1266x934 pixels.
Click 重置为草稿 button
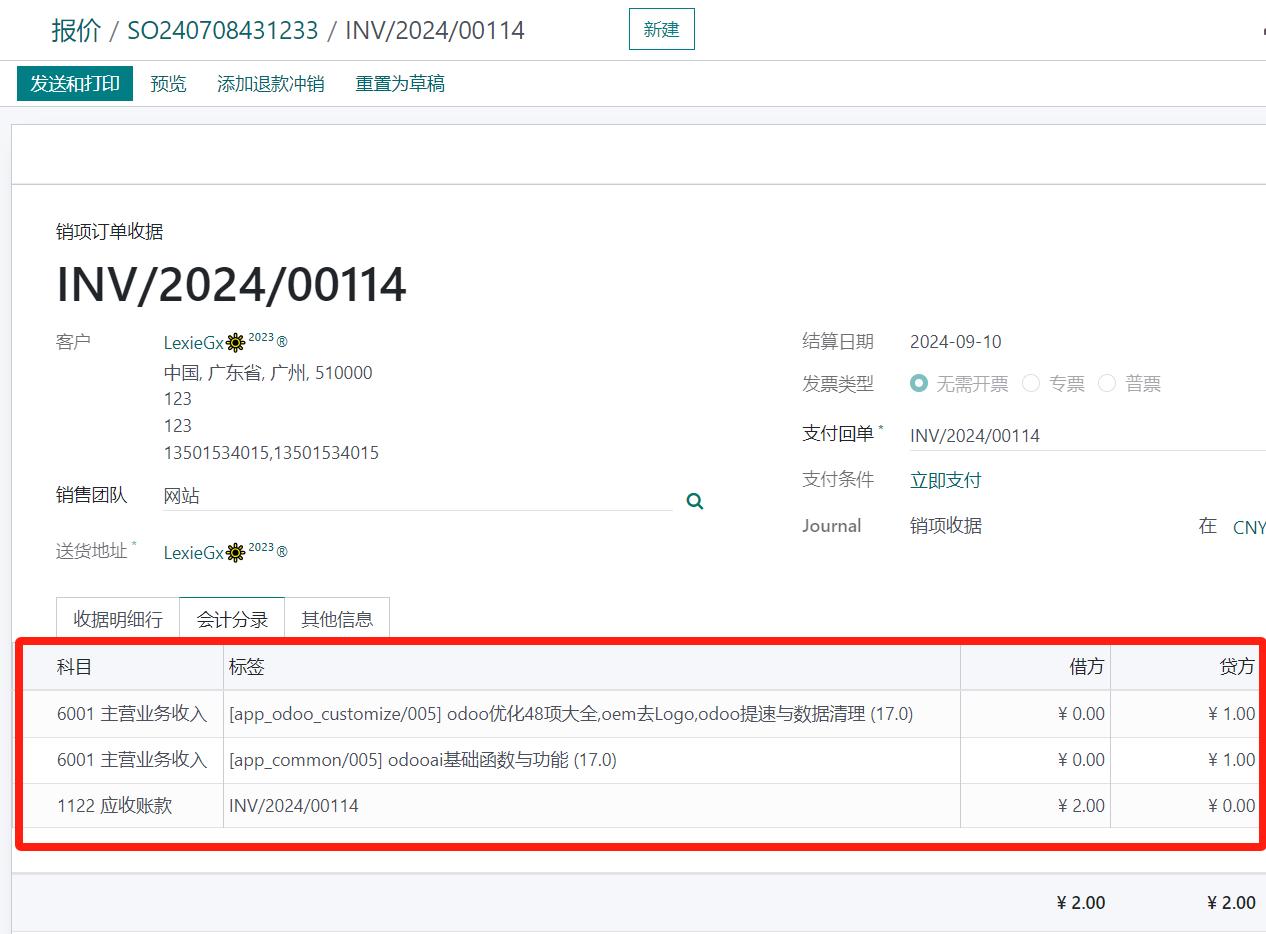(400, 84)
